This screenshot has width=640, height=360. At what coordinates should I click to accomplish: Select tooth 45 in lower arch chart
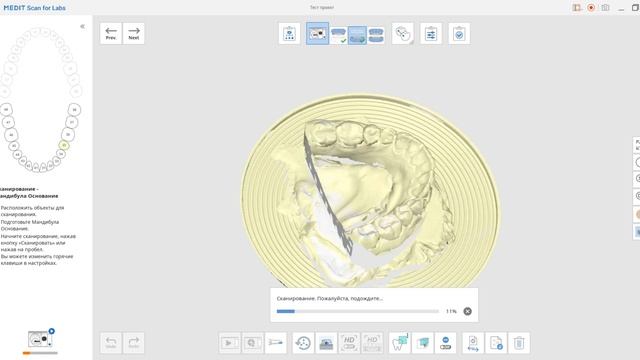[14, 146]
